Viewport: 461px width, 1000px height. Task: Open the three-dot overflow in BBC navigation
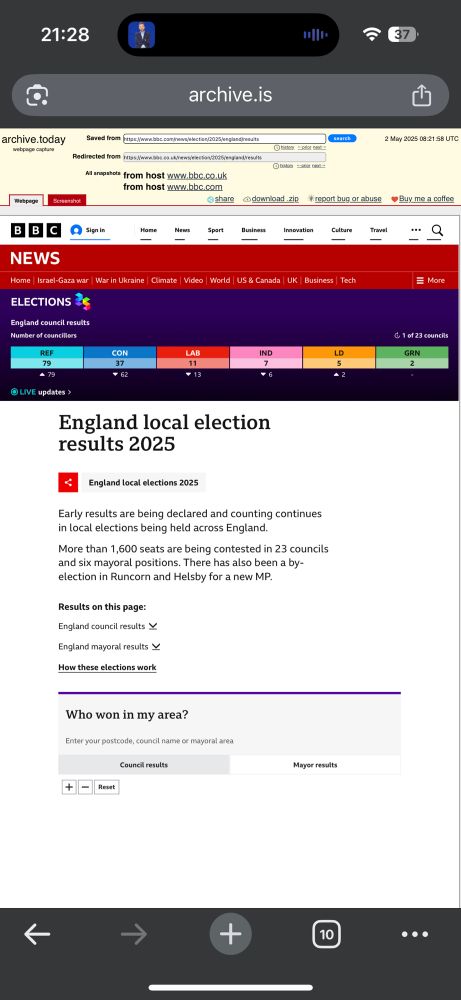pyautogui.click(x=416, y=230)
